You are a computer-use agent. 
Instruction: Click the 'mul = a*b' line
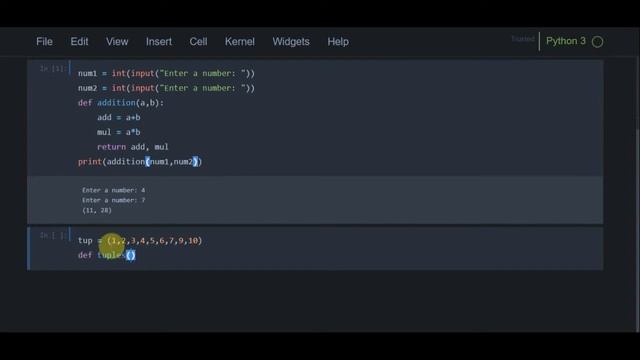tap(119, 132)
